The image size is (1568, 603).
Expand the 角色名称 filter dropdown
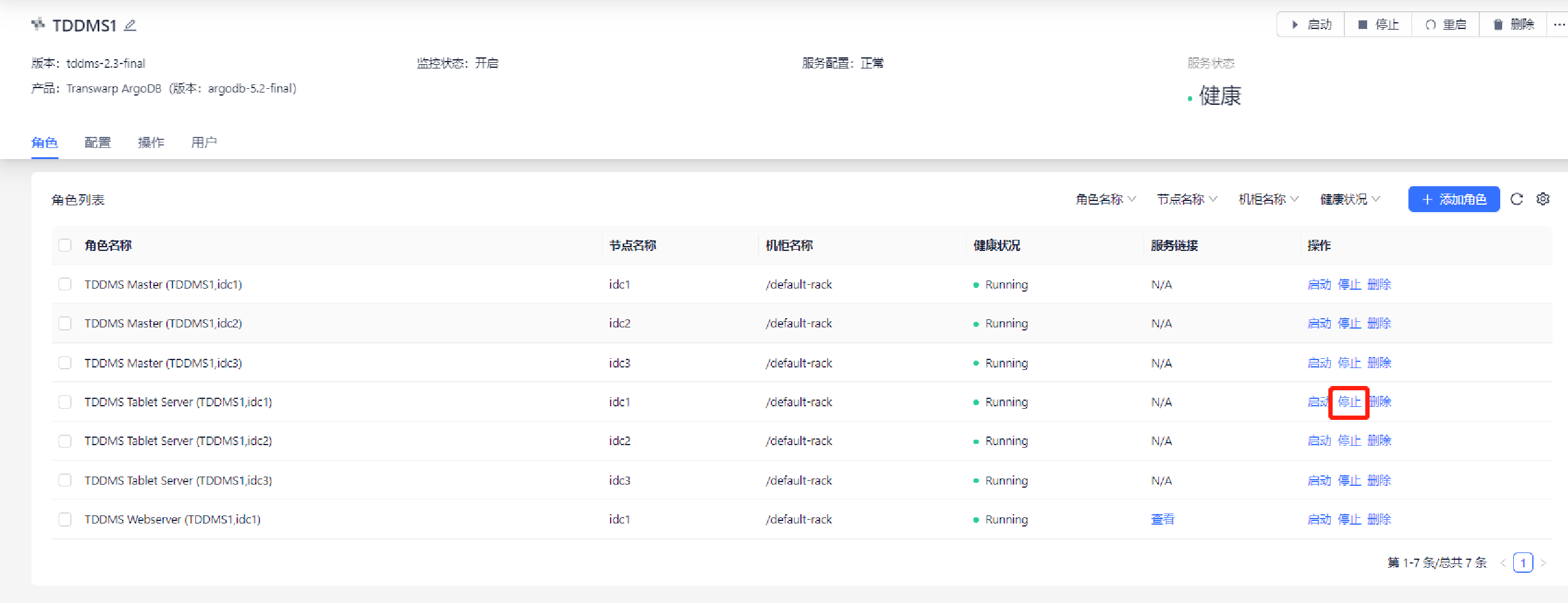[1106, 199]
